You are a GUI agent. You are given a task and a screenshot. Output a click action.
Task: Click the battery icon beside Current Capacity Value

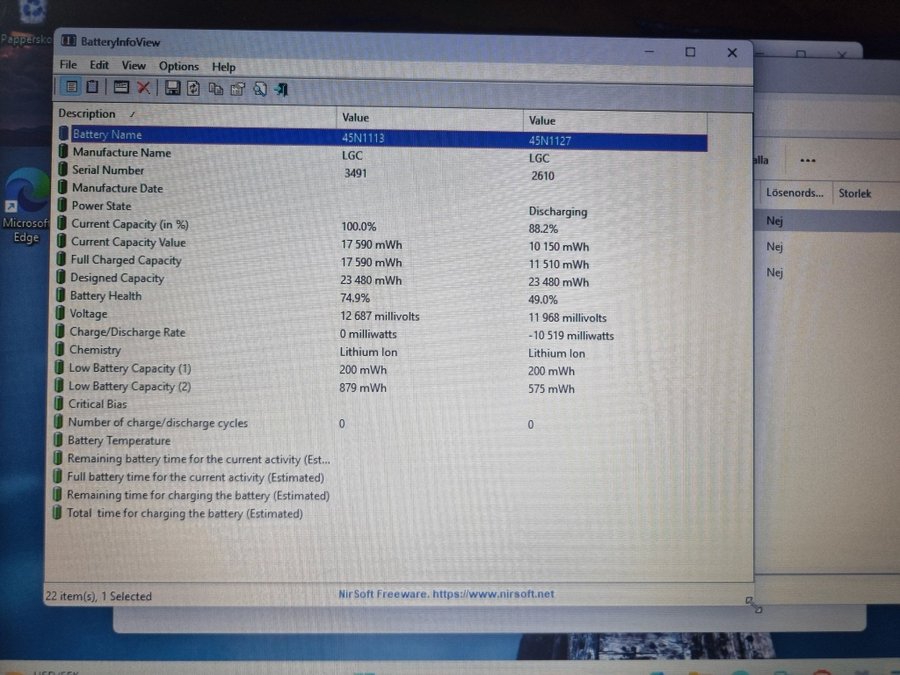tap(61, 241)
